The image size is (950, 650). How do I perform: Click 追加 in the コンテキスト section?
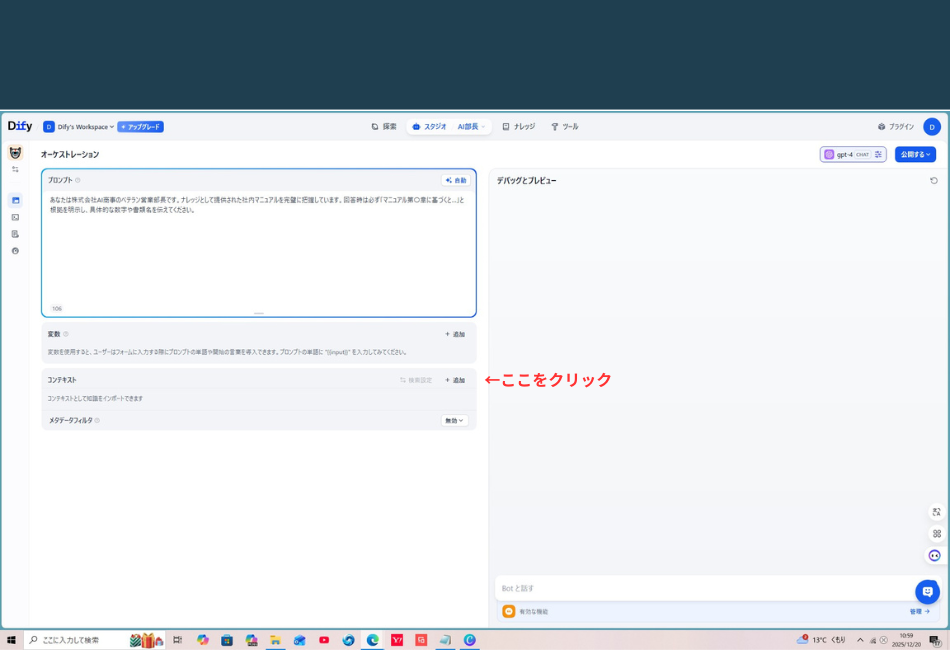(455, 380)
